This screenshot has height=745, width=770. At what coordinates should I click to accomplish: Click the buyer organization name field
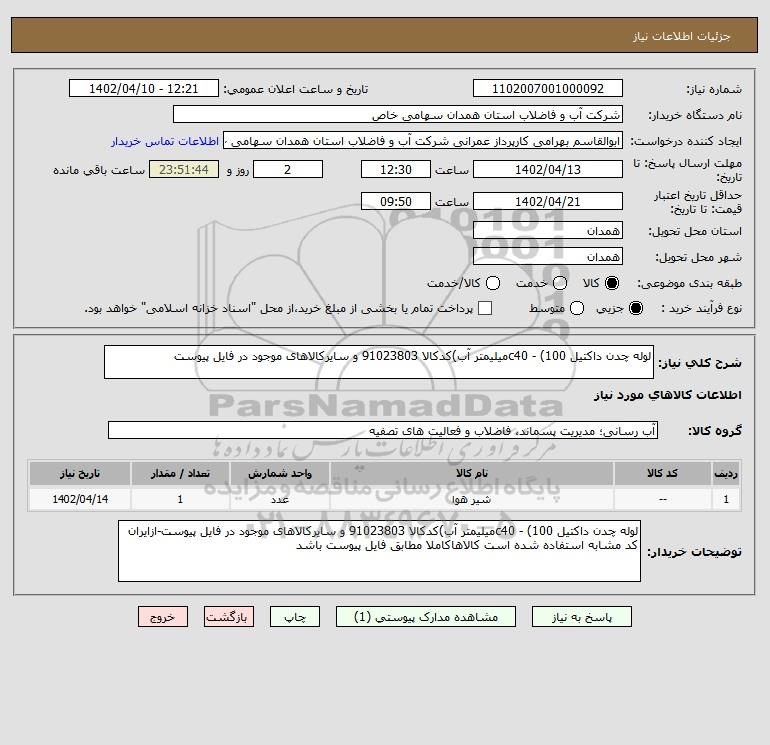click(398, 114)
